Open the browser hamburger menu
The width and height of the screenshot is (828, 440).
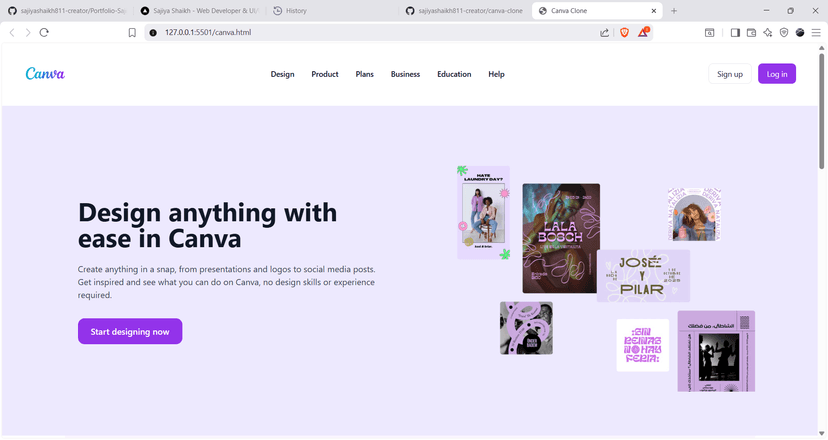pos(816,33)
